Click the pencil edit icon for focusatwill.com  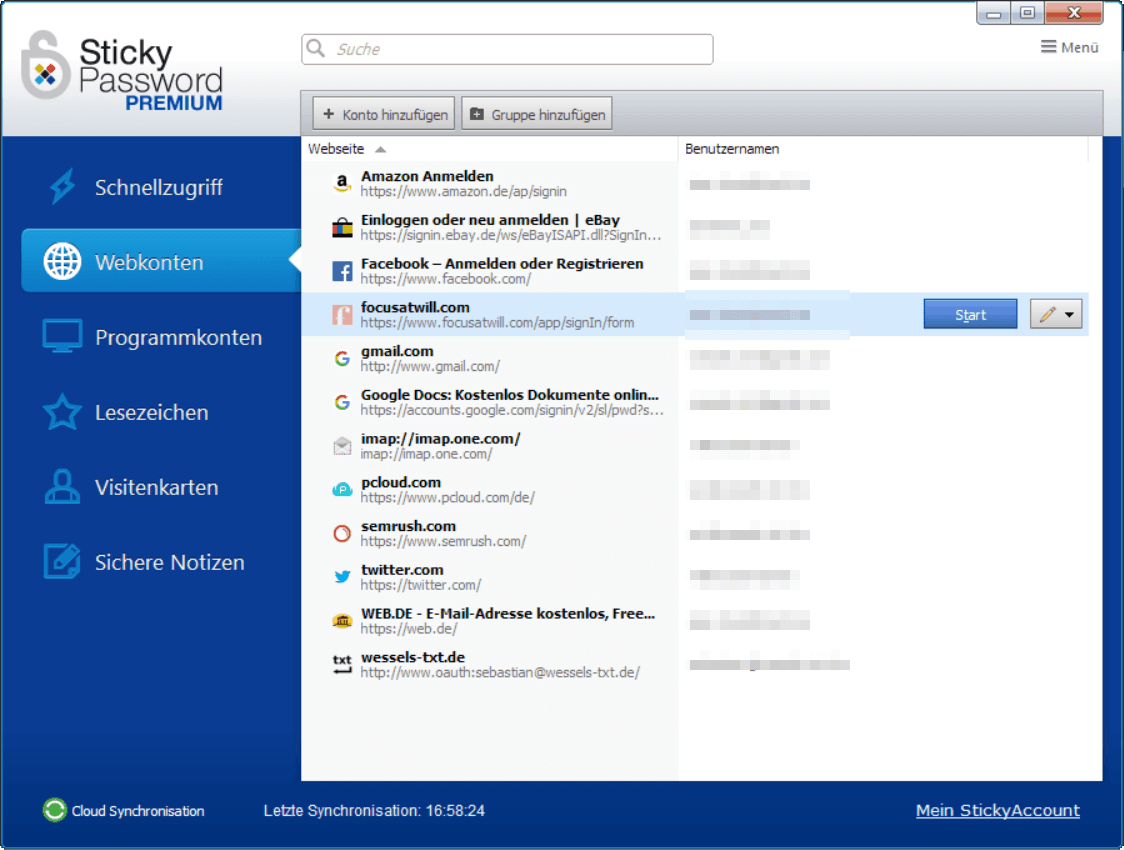point(1047,314)
